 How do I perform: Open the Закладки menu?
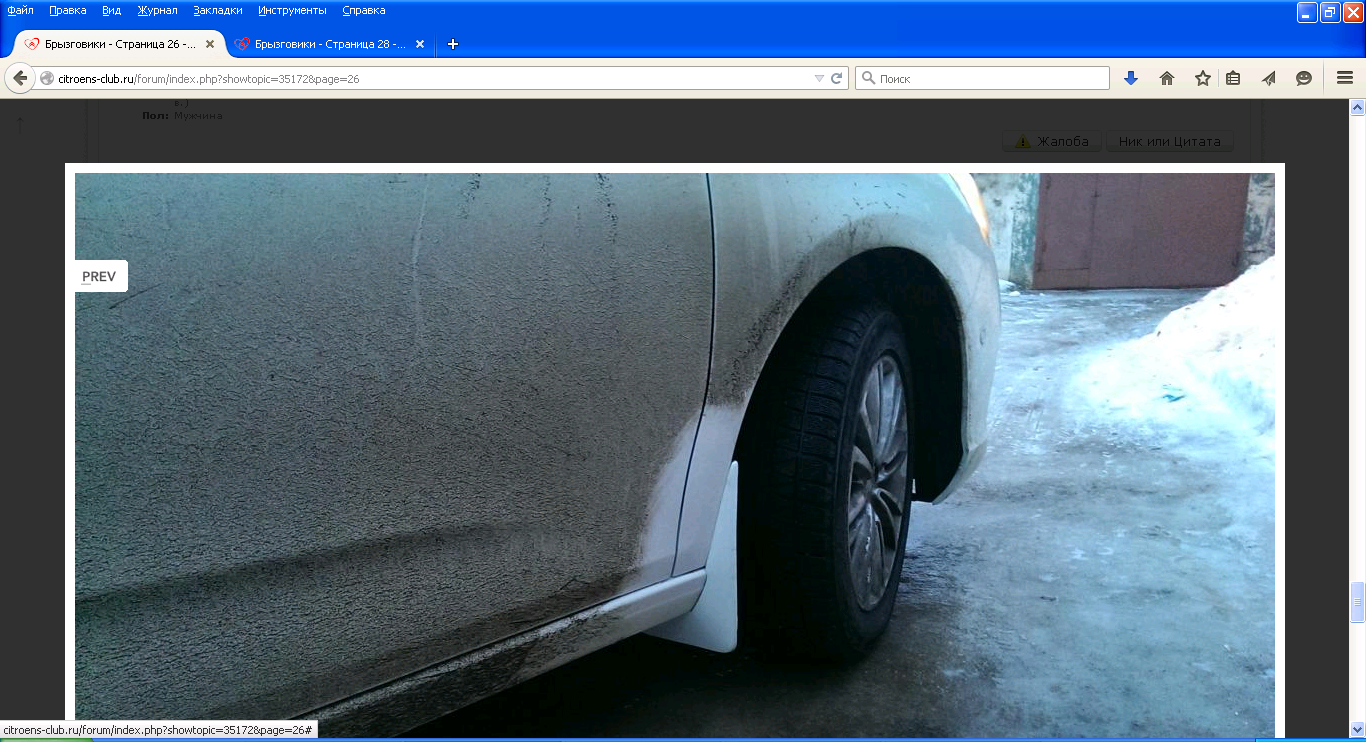(218, 10)
